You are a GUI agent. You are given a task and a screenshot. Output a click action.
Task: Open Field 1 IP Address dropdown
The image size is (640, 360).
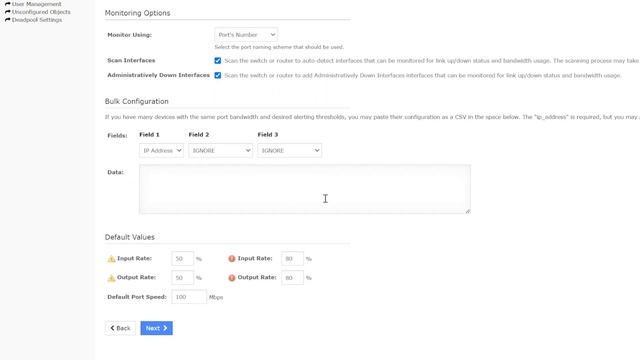161,151
